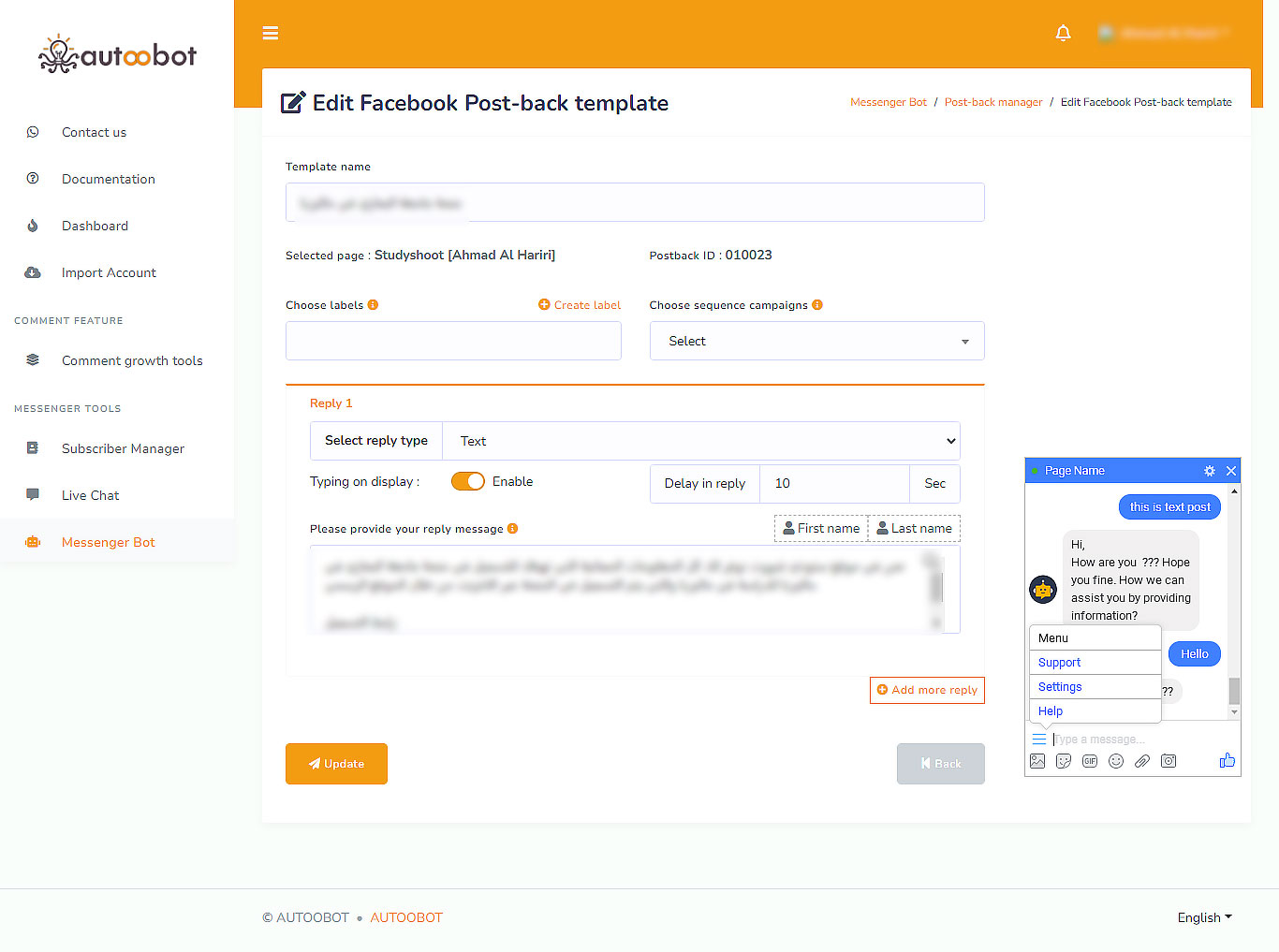Open the notifications bell
This screenshot has width=1279, height=952.
coord(1063,34)
